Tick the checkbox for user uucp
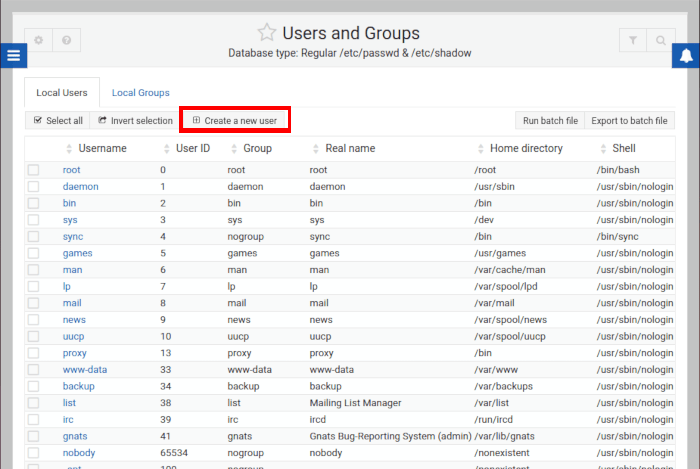The width and height of the screenshot is (700, 469). 33,336
